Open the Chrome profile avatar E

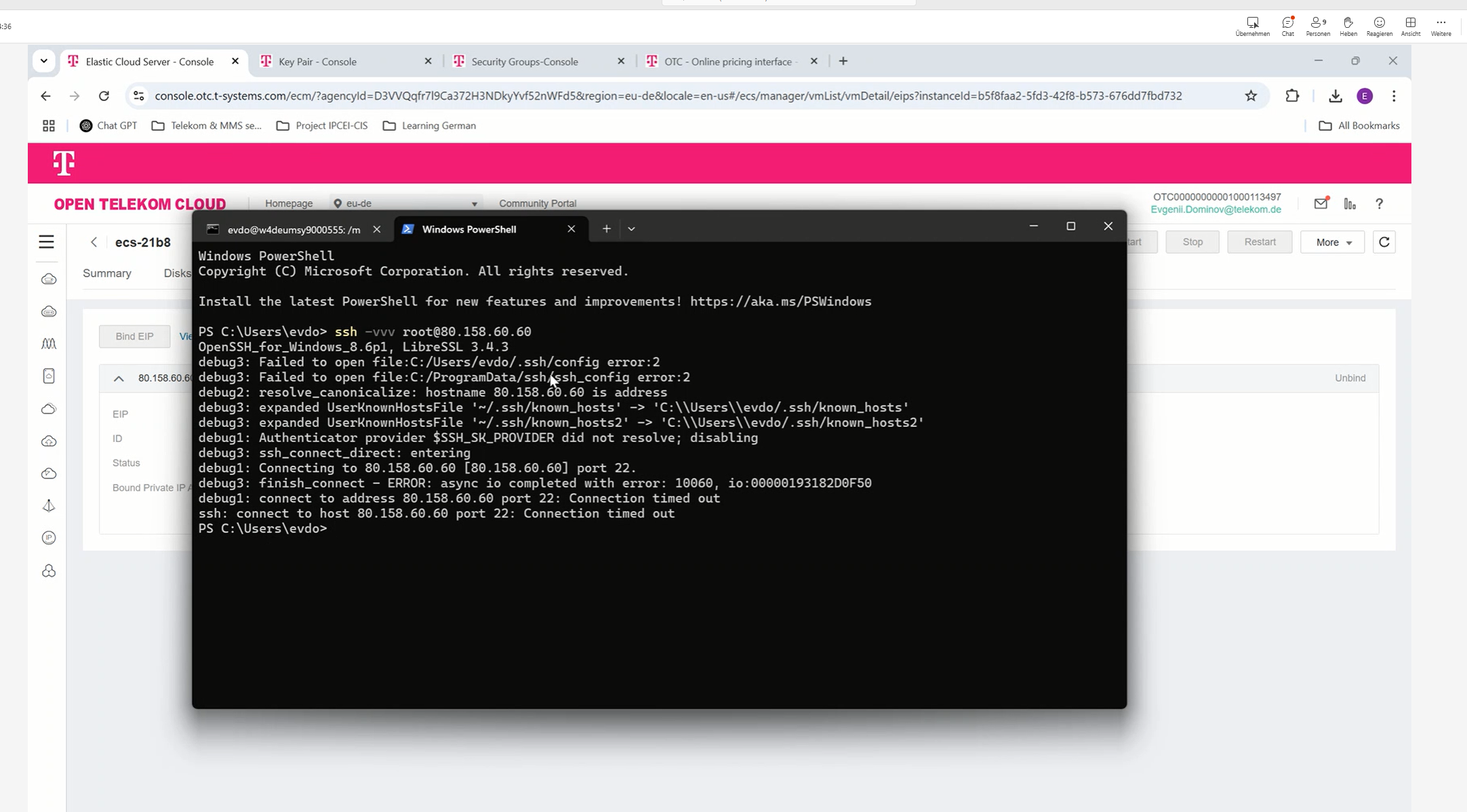pos(1365,96)
